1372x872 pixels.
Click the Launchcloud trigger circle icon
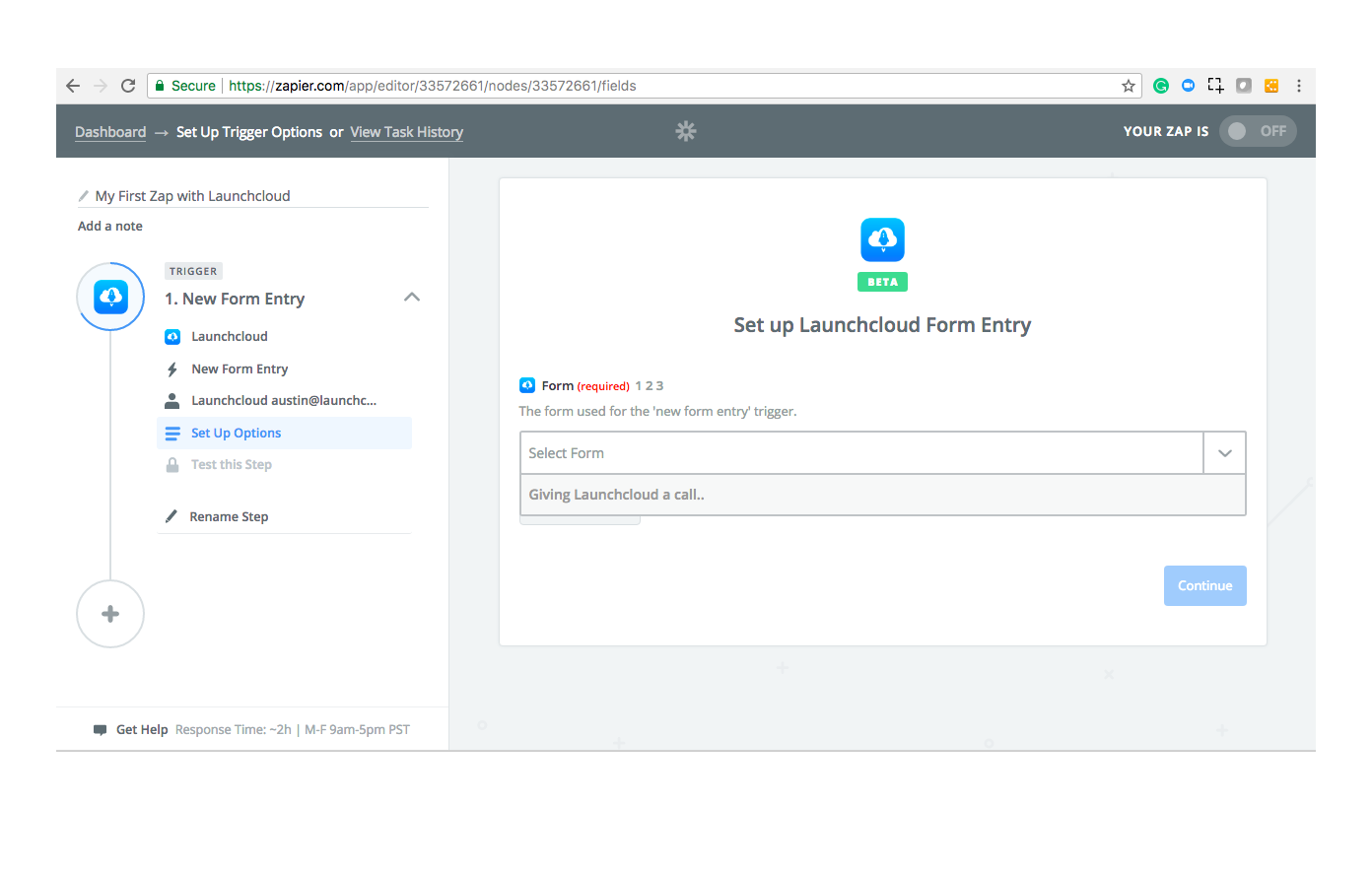[x=110, y=297]
